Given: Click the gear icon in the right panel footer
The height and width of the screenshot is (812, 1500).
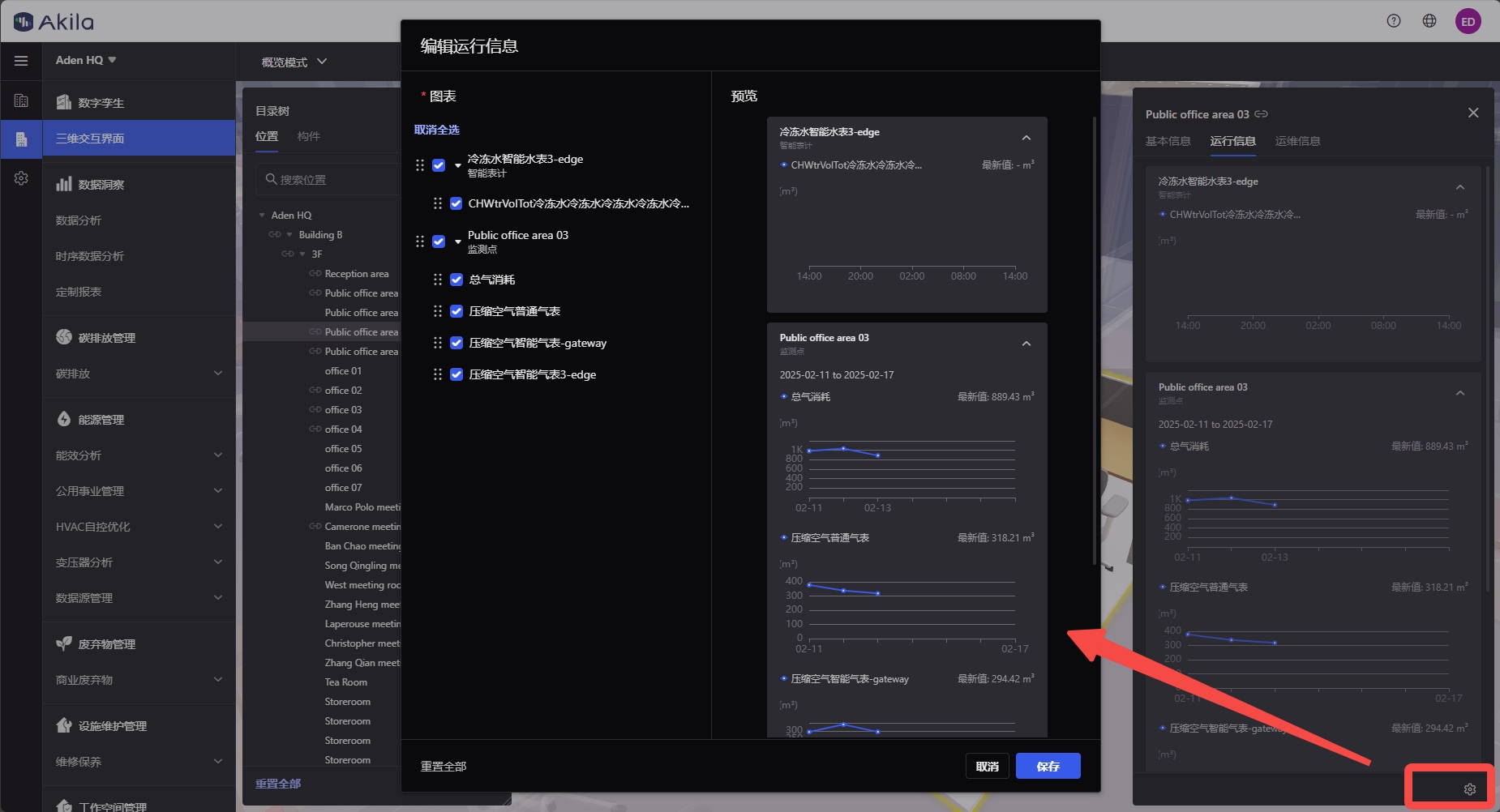Looking at the screenshot, I should pyautogui.click(x=1470, y=789).
